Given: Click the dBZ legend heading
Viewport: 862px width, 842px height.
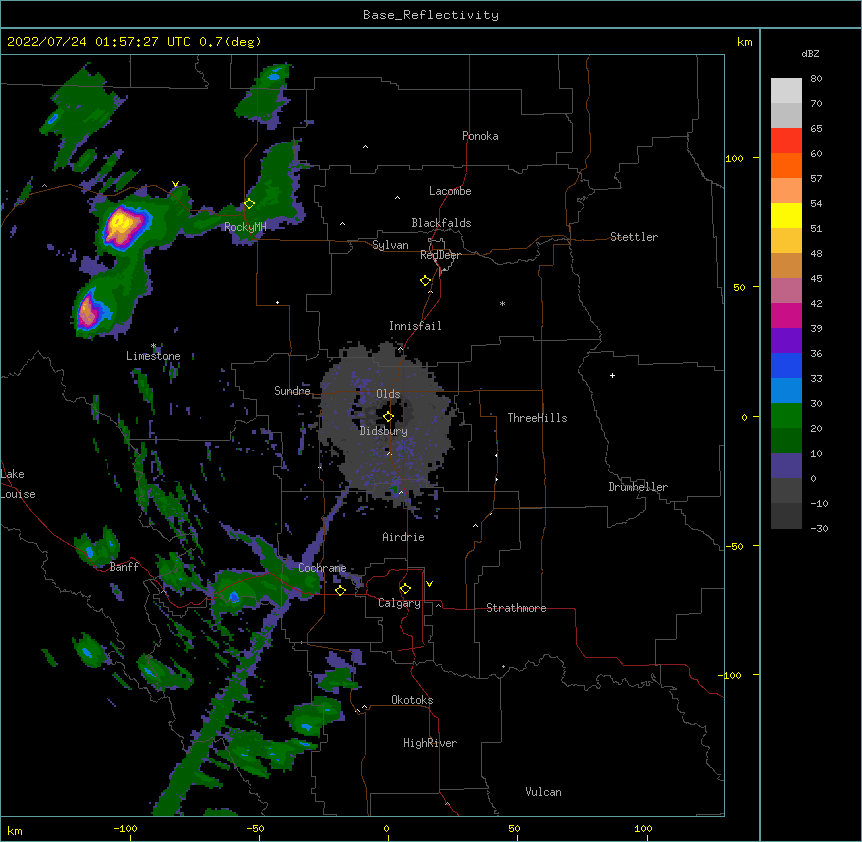Looking at the screenshot, I should click(810, 53).
